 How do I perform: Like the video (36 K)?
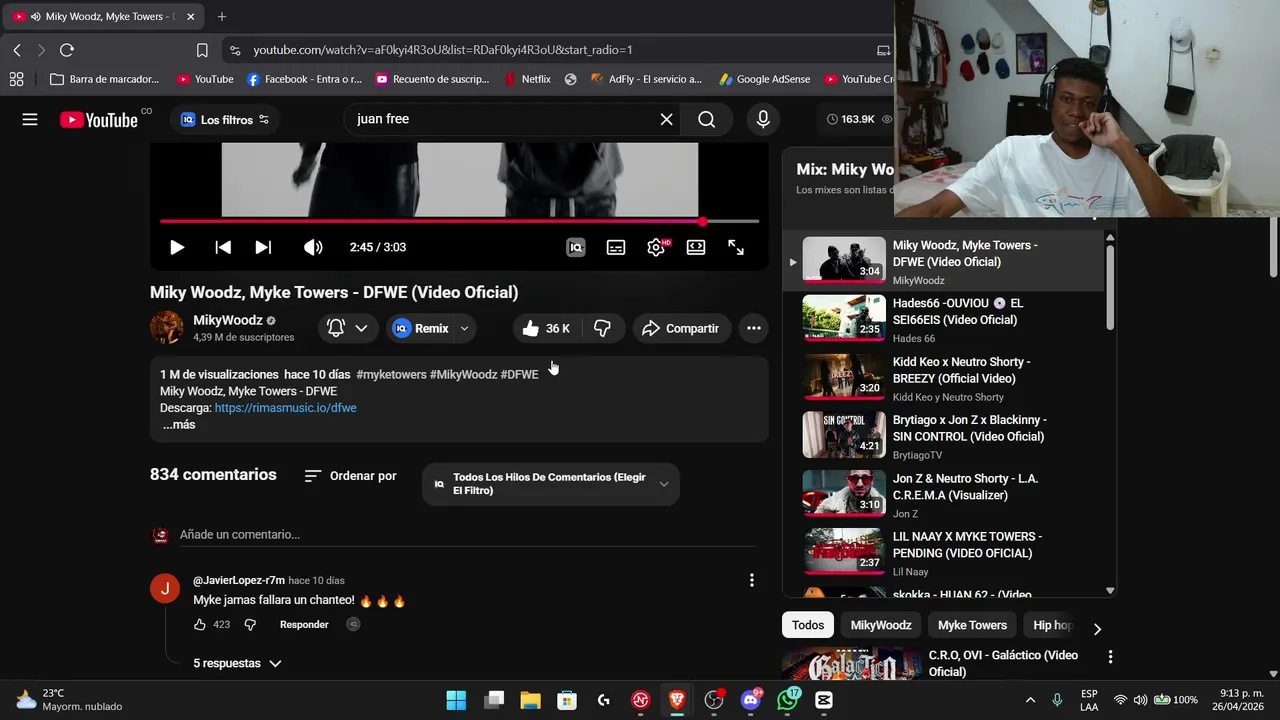(546, 328)
